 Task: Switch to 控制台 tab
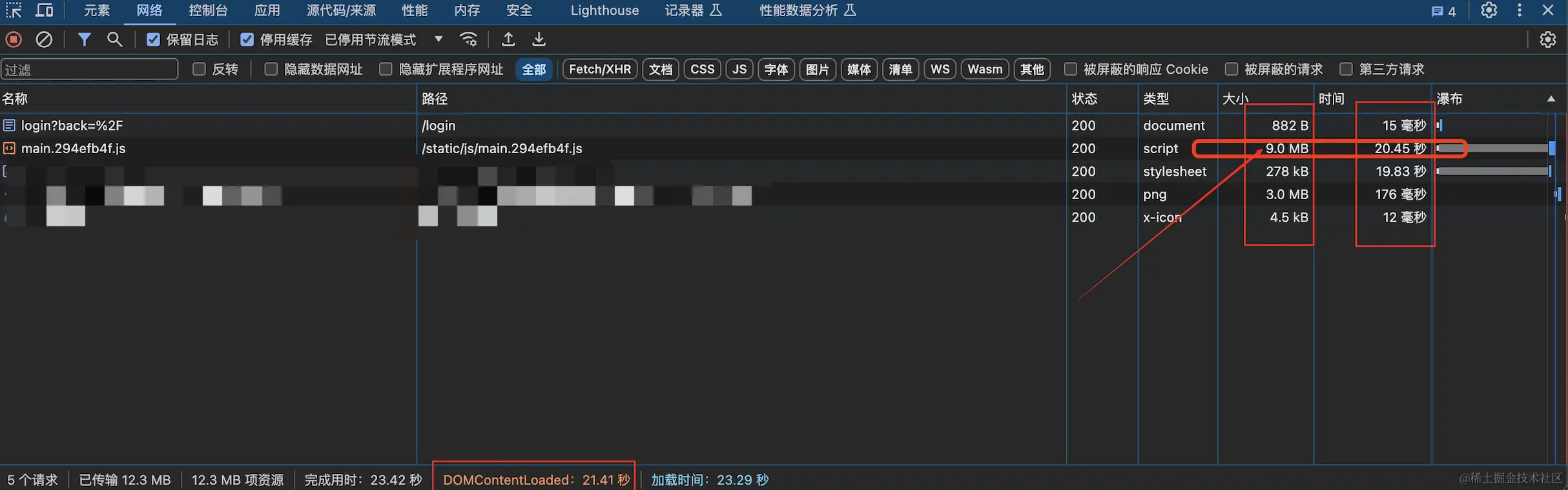click(208, 10)
